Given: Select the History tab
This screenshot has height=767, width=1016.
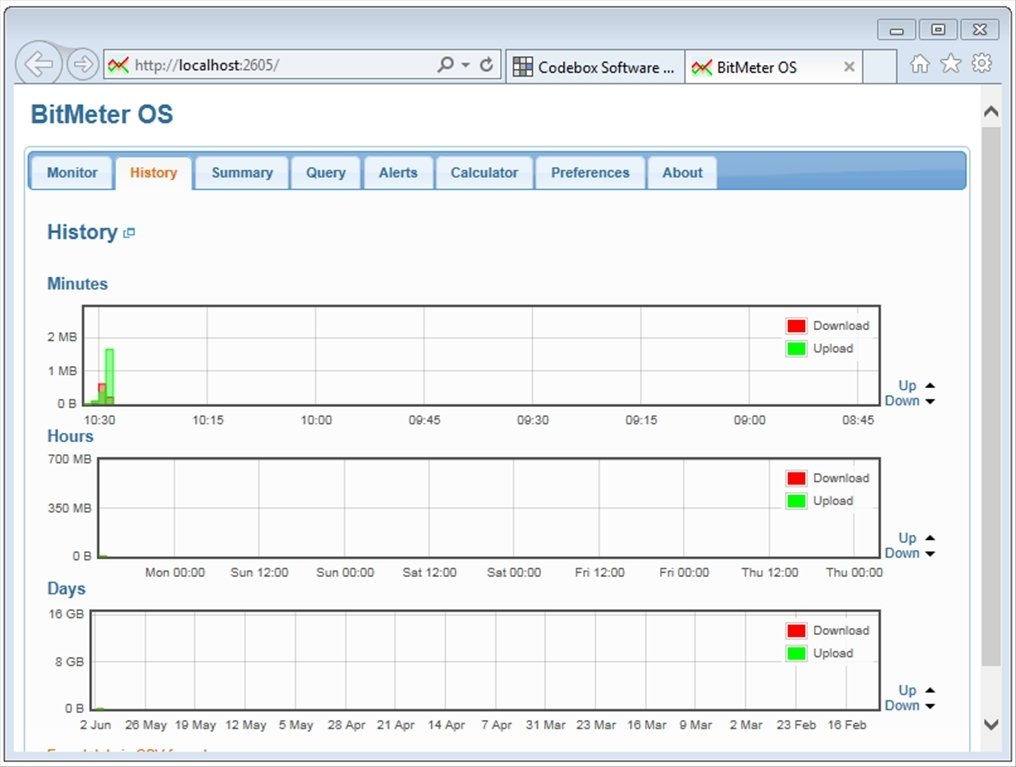Looking at the screenshot, I should click(x=154, y=173).
